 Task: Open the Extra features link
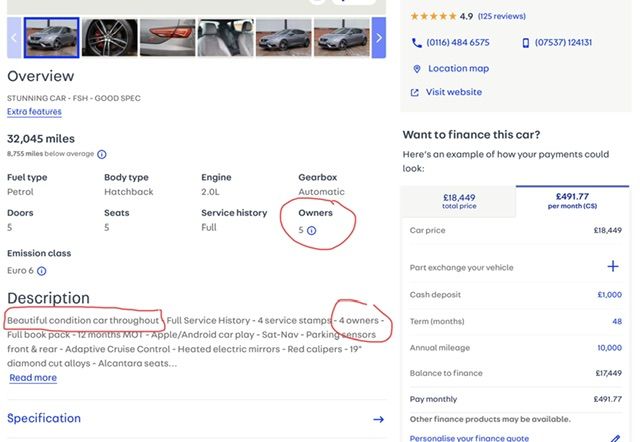pos(34,111)
